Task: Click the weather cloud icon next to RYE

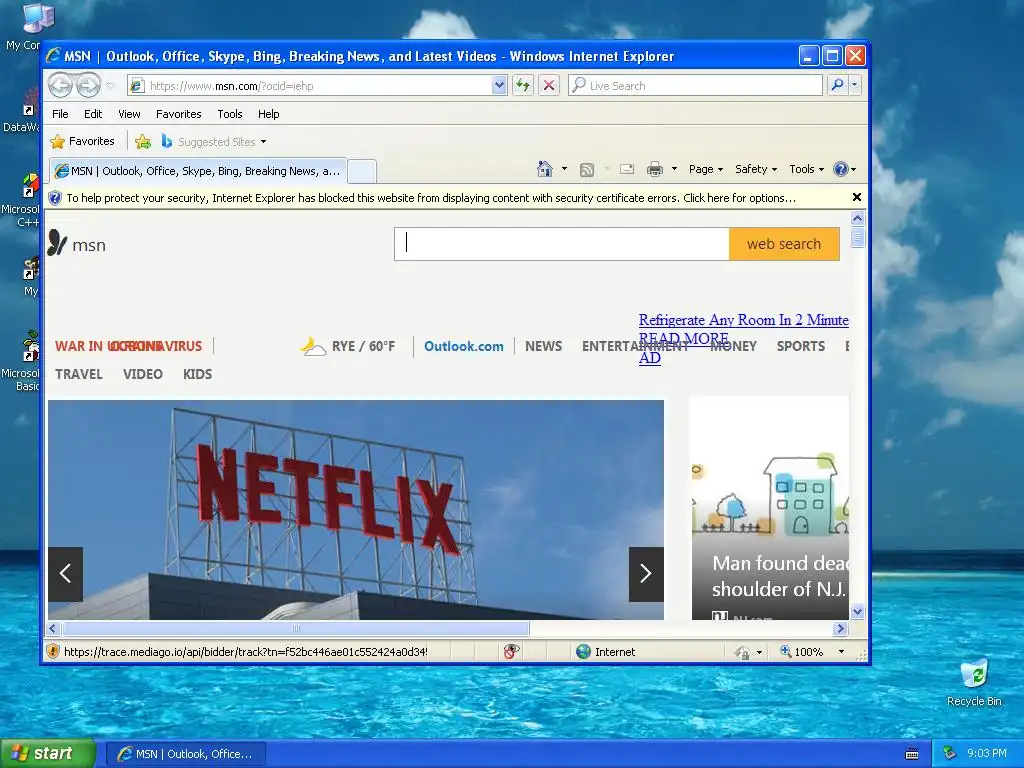Action: click(x=313, y=347)
